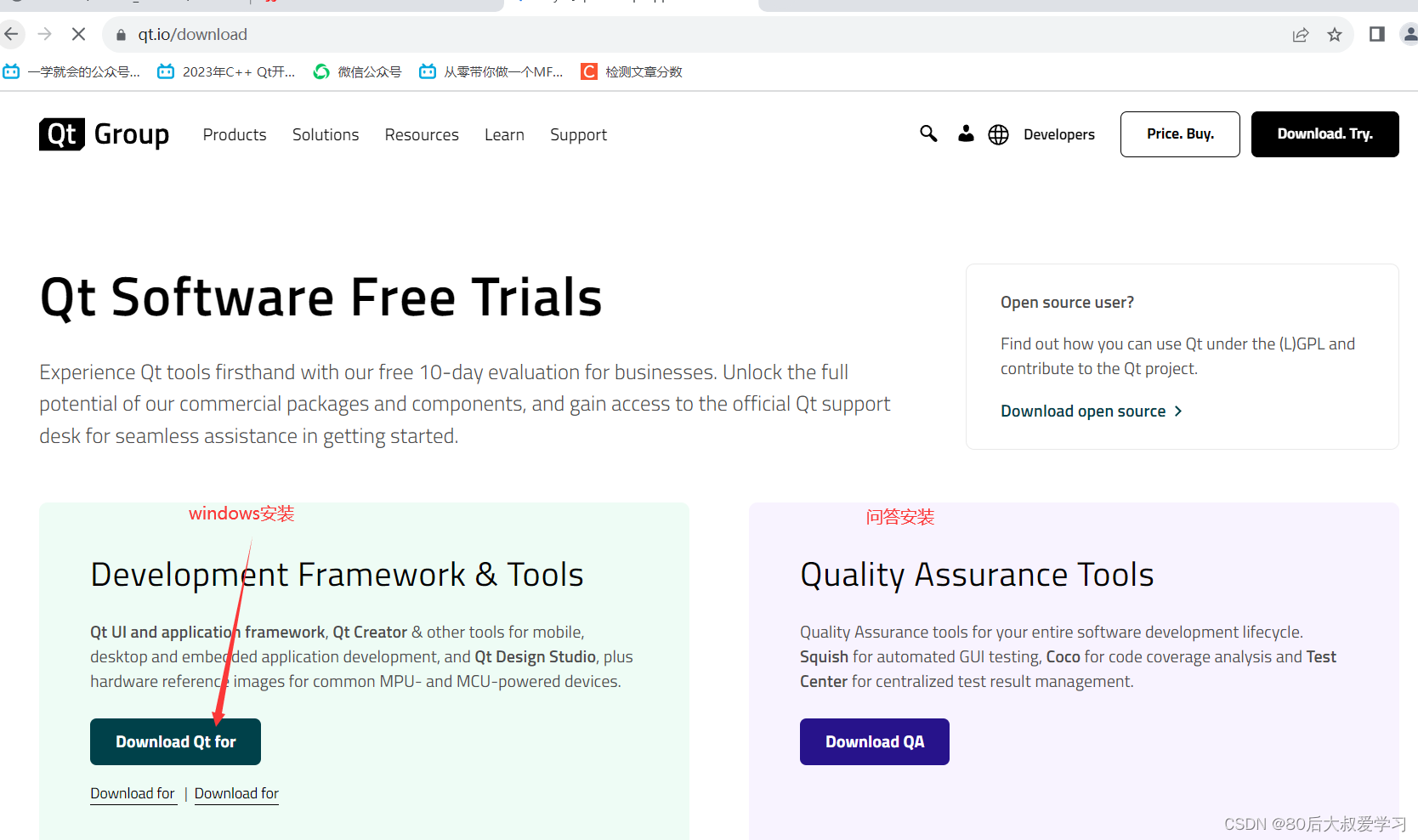Click the Qt account user icon
The image size is (1418, 840).
click(x=966, y=133)
